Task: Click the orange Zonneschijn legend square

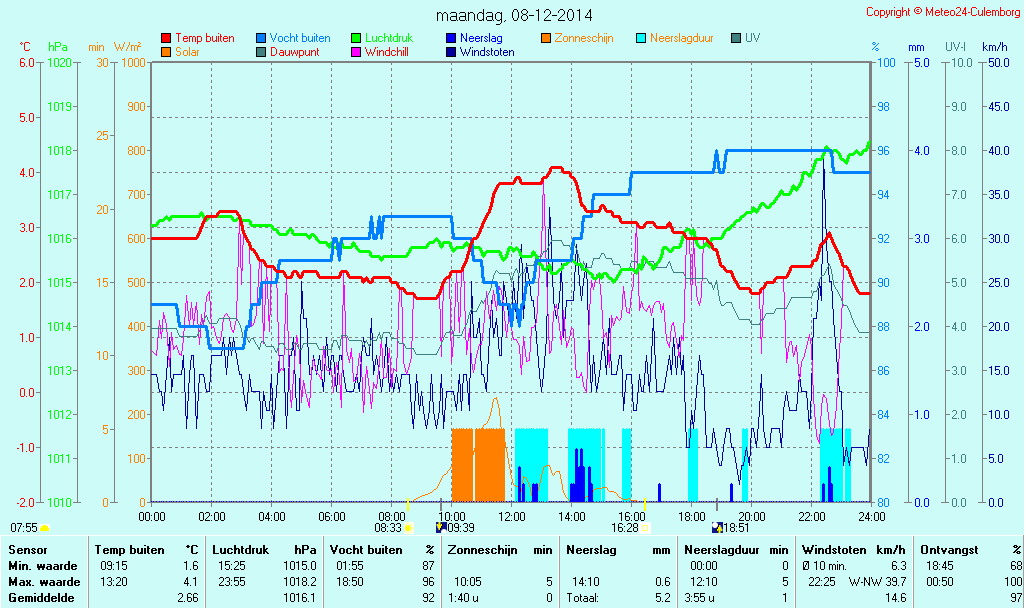Action: tap(546, 39)
